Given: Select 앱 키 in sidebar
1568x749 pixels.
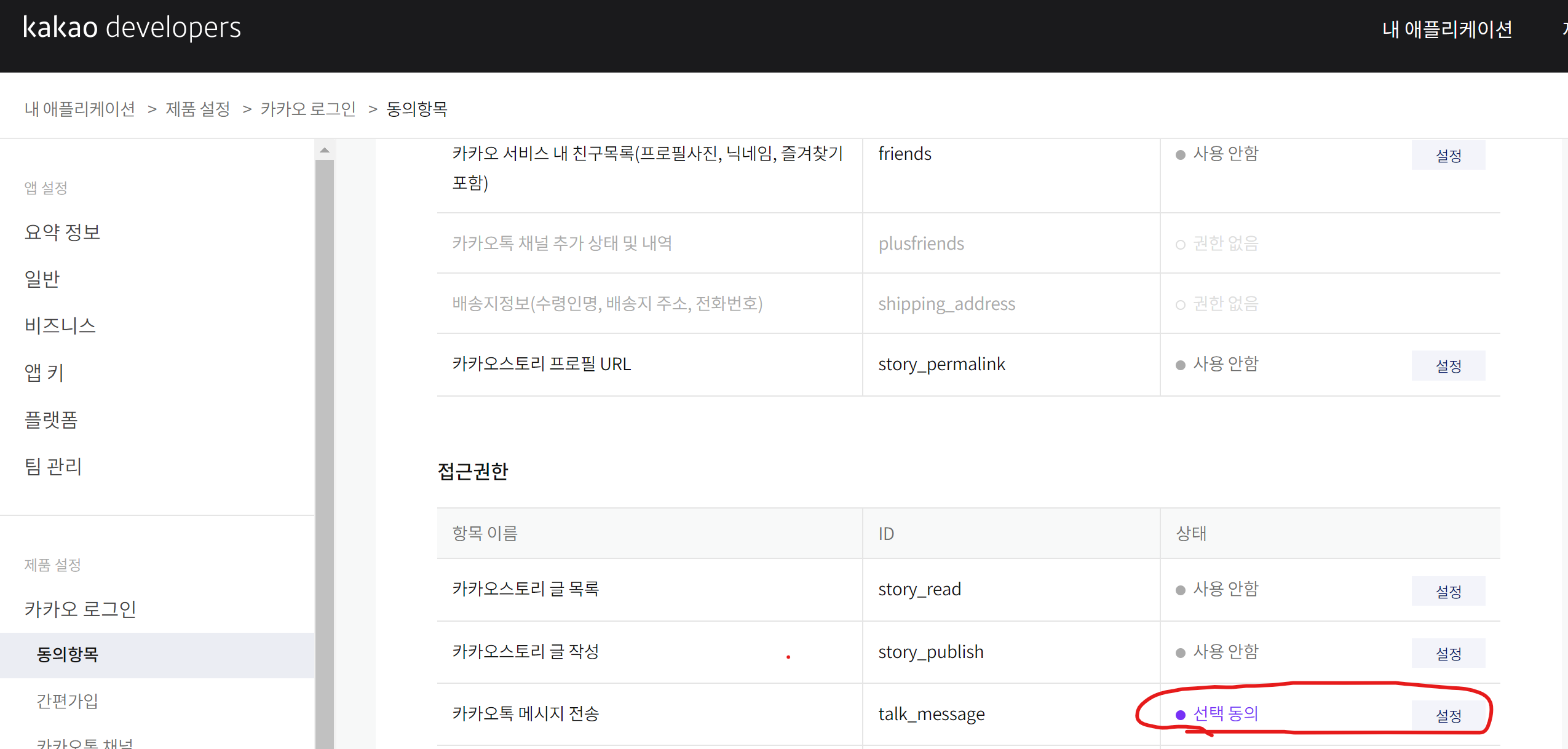Looking at the screenshot, I should [44, 372].
